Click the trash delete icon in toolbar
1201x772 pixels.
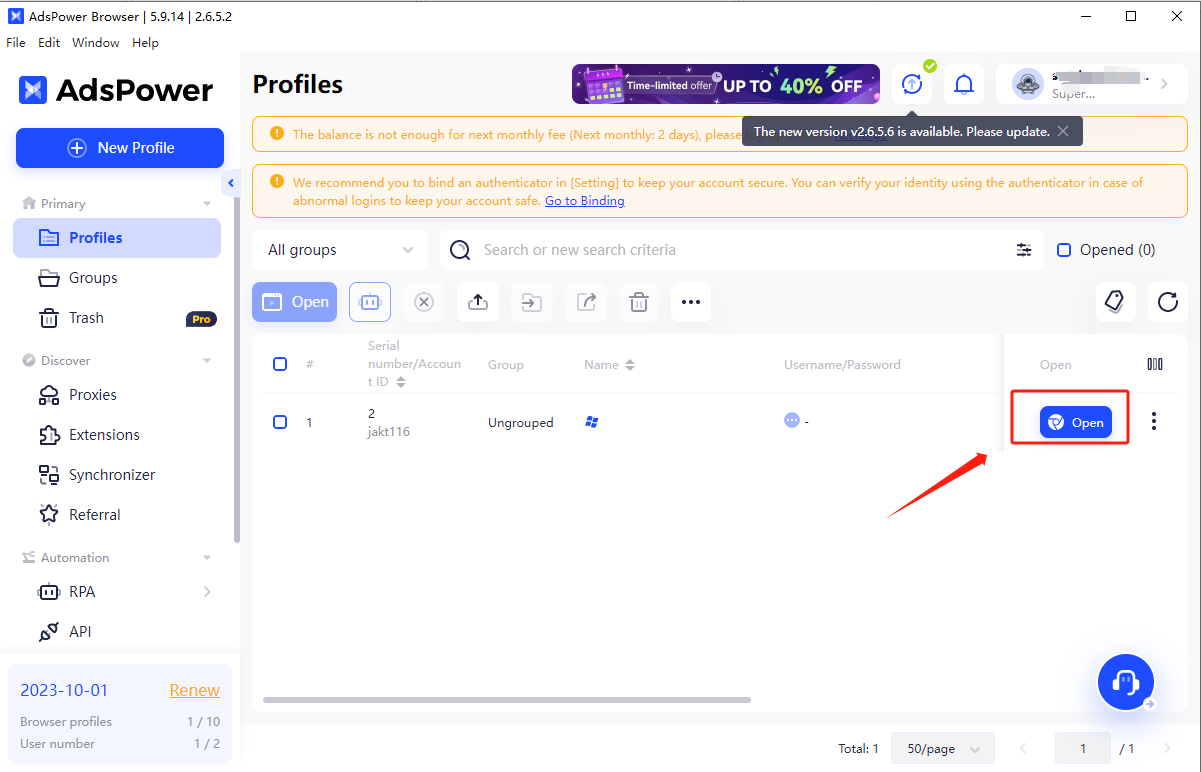639,302
